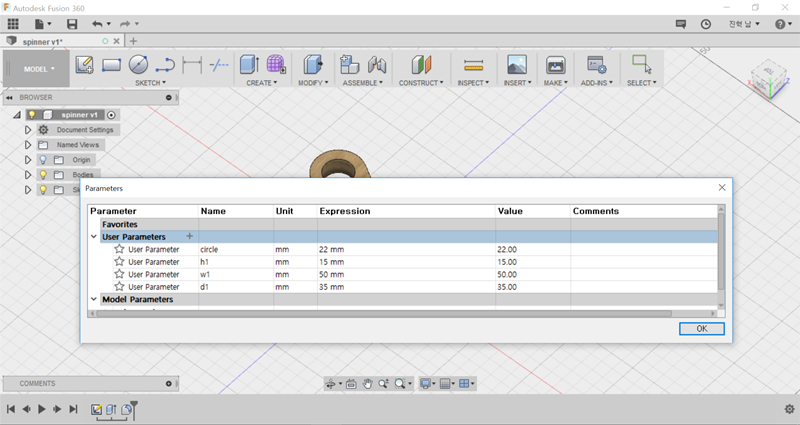Add a user parameter with plus icon
Screen dimensions: 800x425
tap(189, 236)
